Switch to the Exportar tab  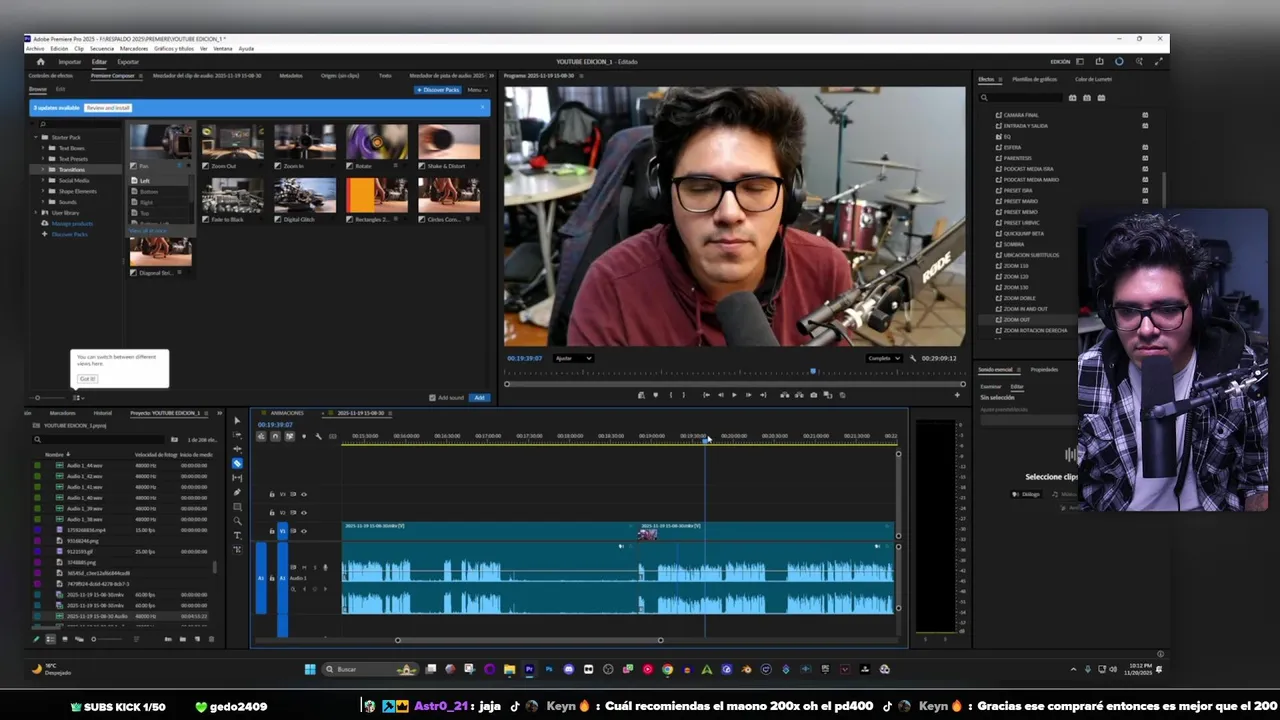coord(128,62)
